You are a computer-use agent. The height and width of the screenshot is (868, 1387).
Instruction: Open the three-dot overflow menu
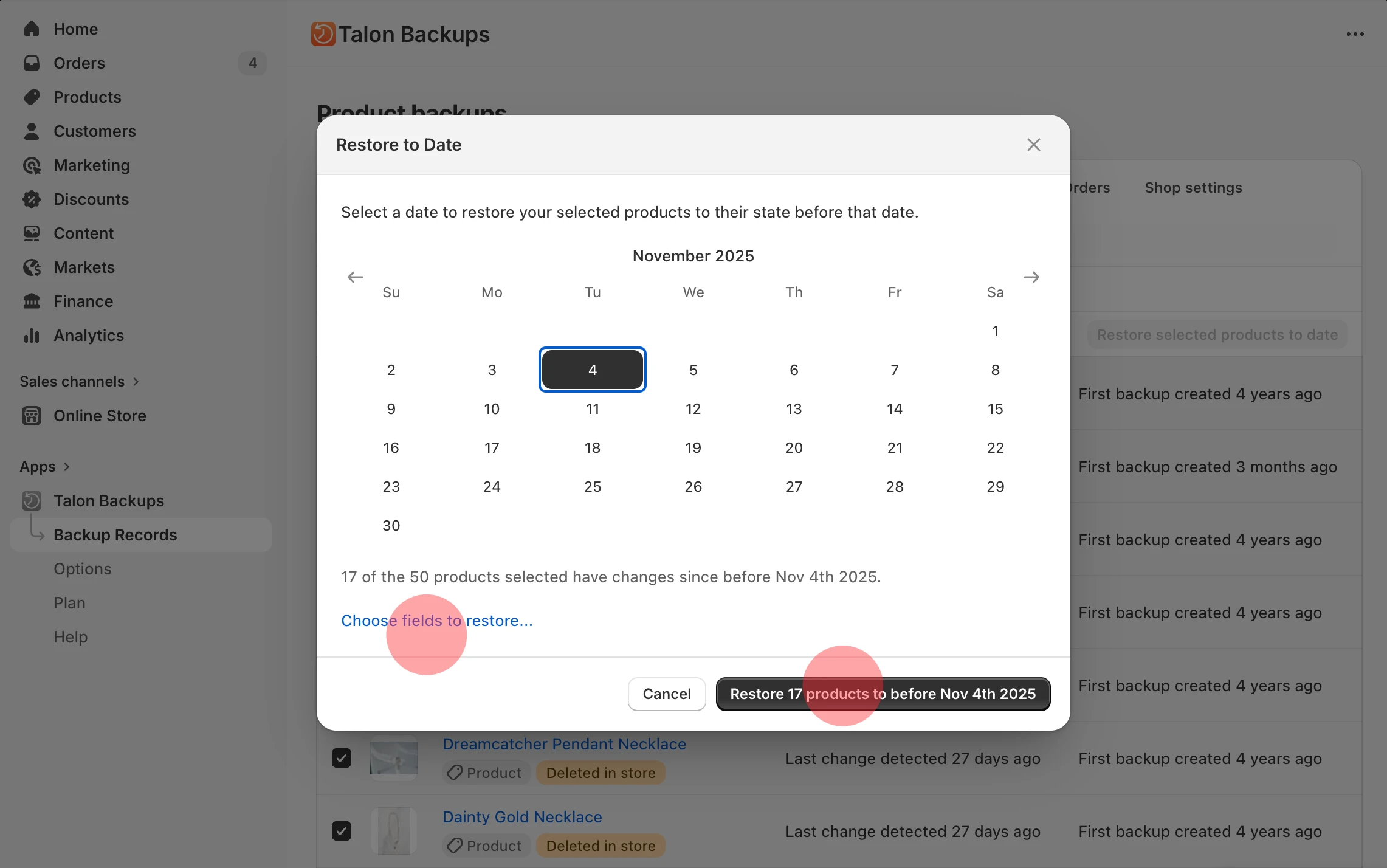(1355, 34)
